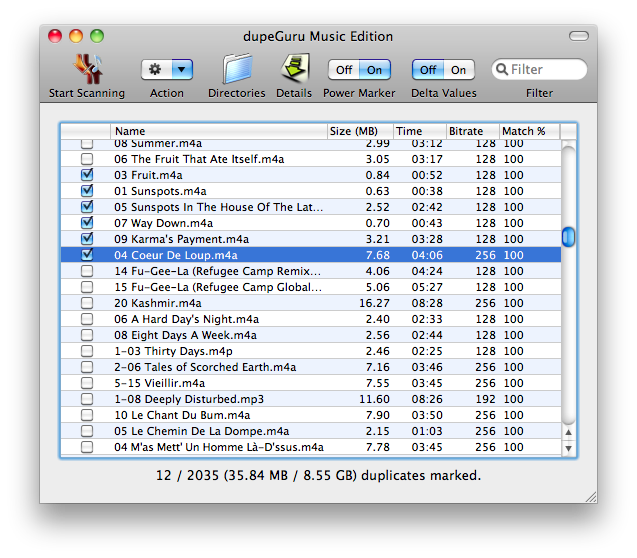The image size is (637, 558).
Task: Open the Directories folder icon
Action: click(x=237, y=69)
